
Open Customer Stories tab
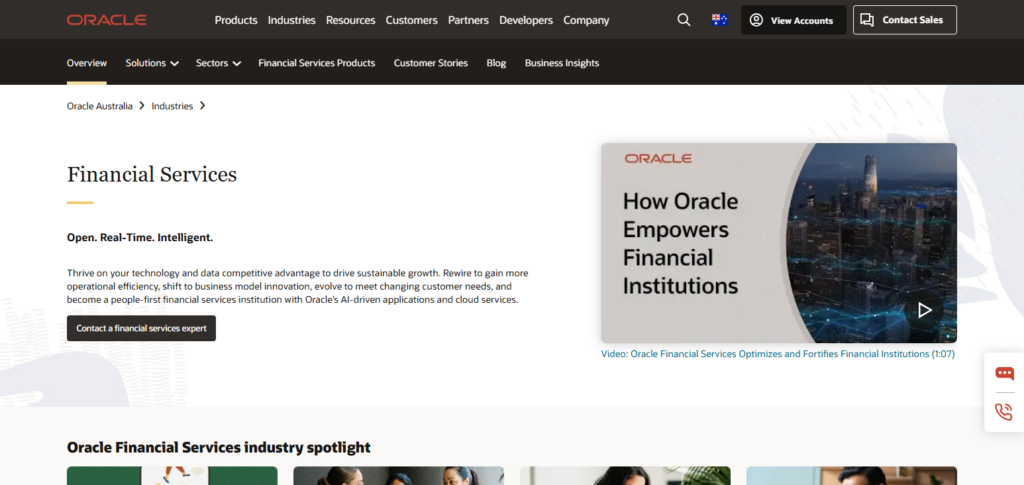point(430,63)
